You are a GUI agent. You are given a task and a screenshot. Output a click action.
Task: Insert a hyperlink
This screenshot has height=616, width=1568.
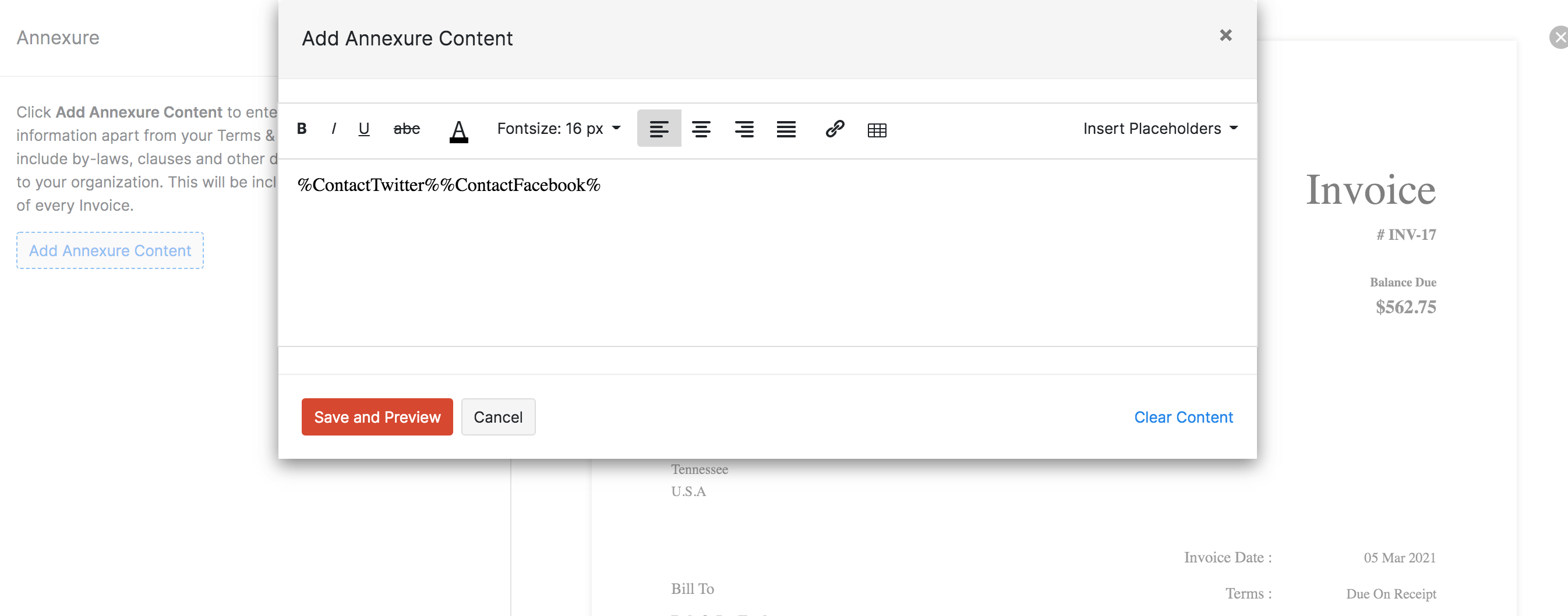[x=834, y=129]
